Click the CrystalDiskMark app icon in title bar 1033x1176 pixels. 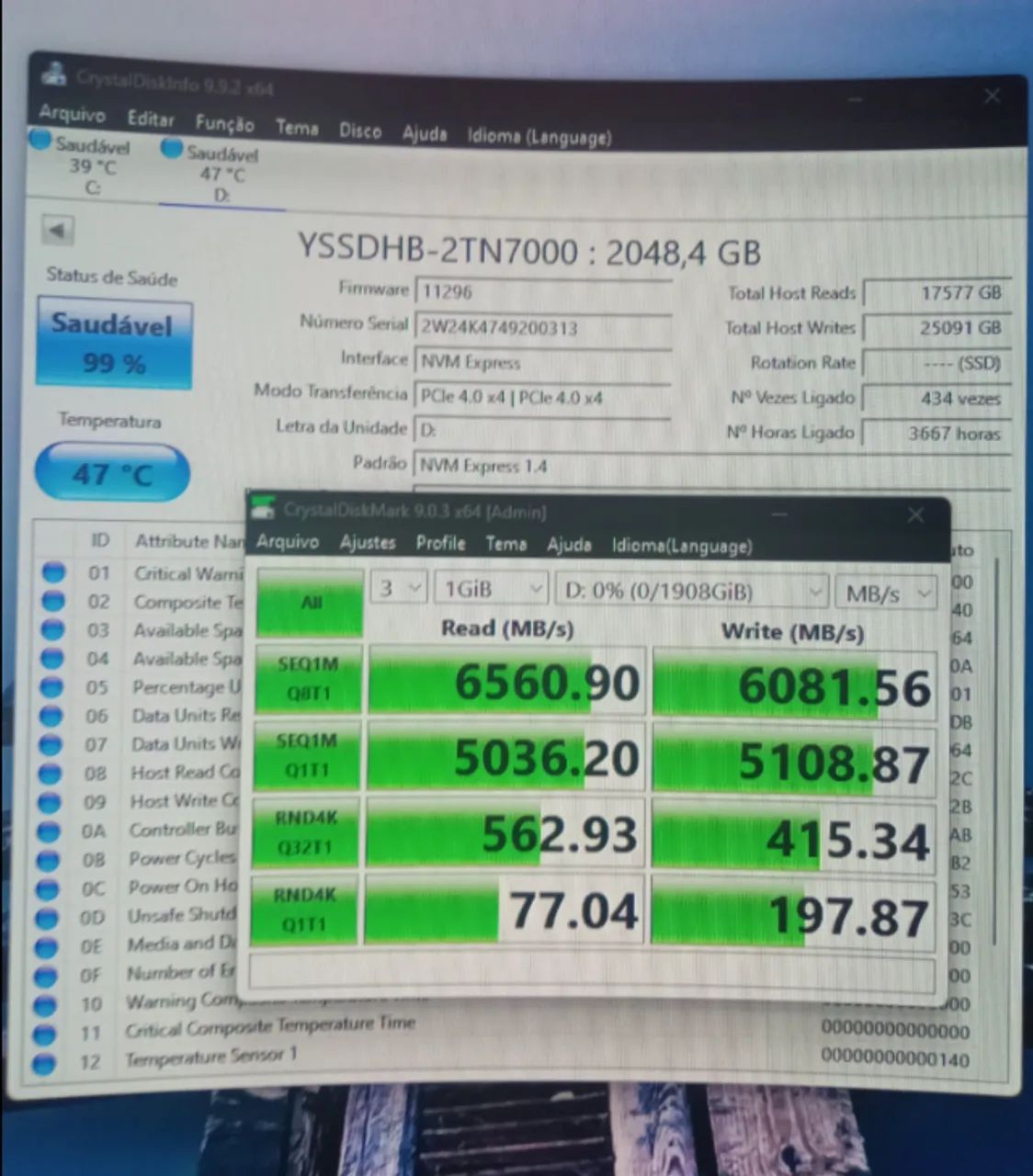pos(265,506)
